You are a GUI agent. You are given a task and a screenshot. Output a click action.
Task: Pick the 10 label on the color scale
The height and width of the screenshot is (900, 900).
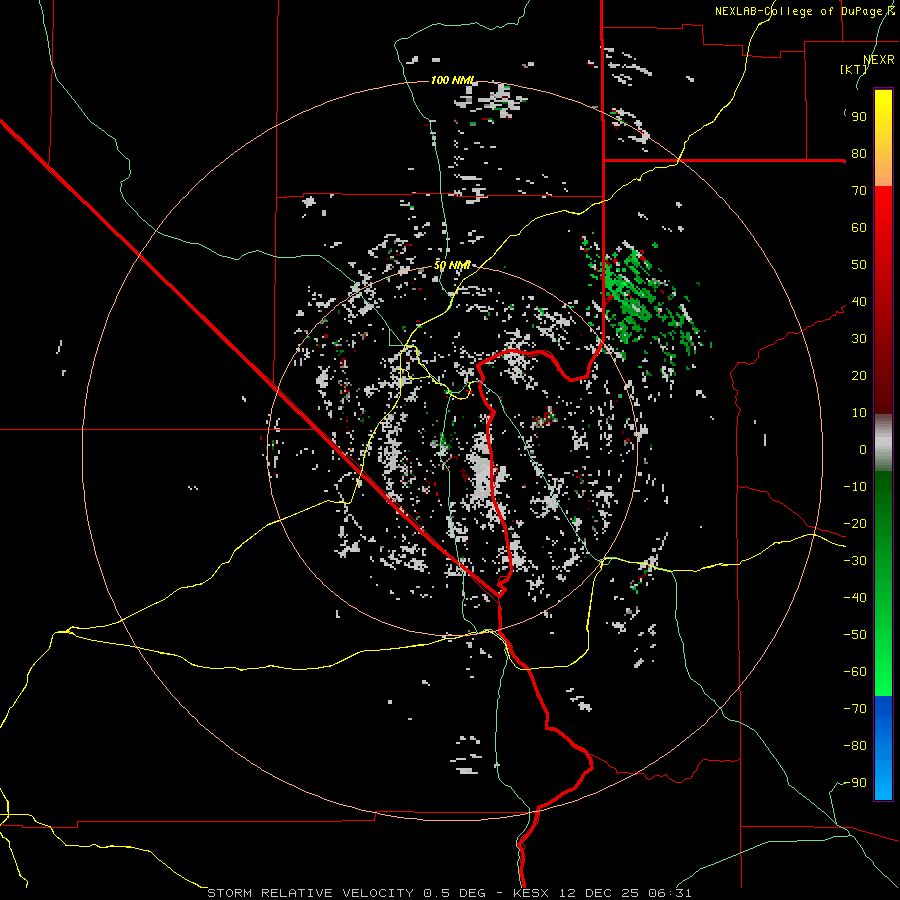click(x=859, y=413)
